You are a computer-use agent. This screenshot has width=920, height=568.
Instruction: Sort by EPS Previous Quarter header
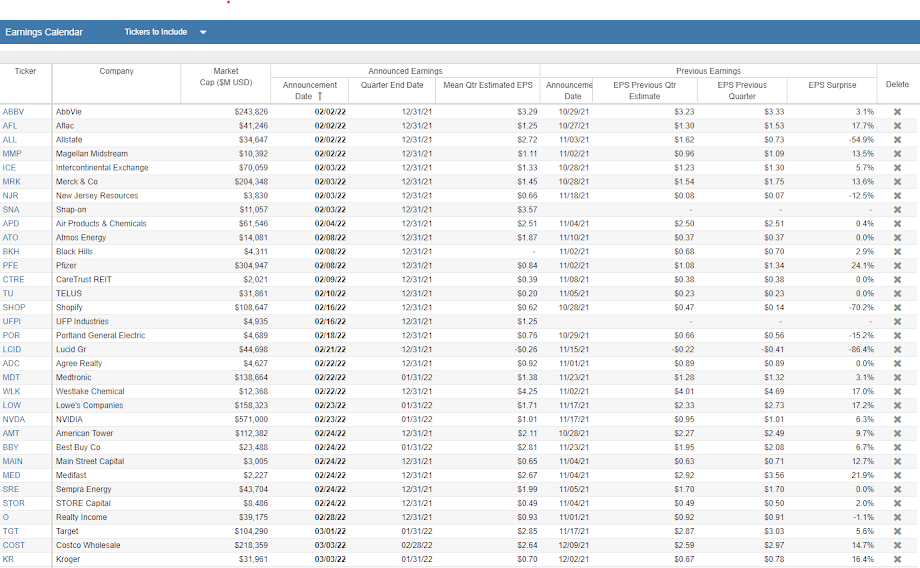[x=742, y=90]
